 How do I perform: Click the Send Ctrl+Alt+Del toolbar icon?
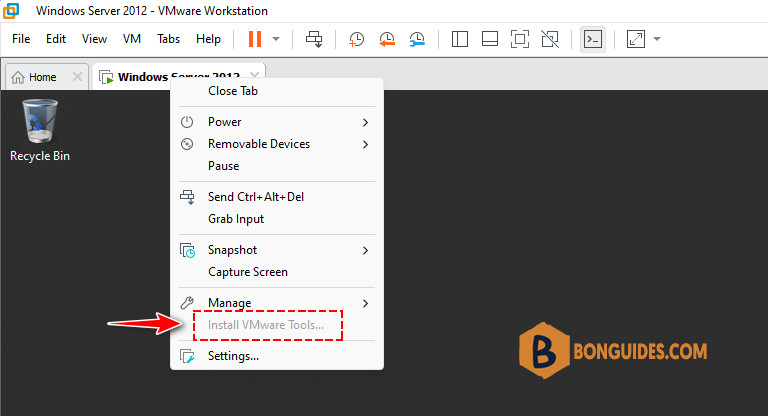tap(314, 39)
